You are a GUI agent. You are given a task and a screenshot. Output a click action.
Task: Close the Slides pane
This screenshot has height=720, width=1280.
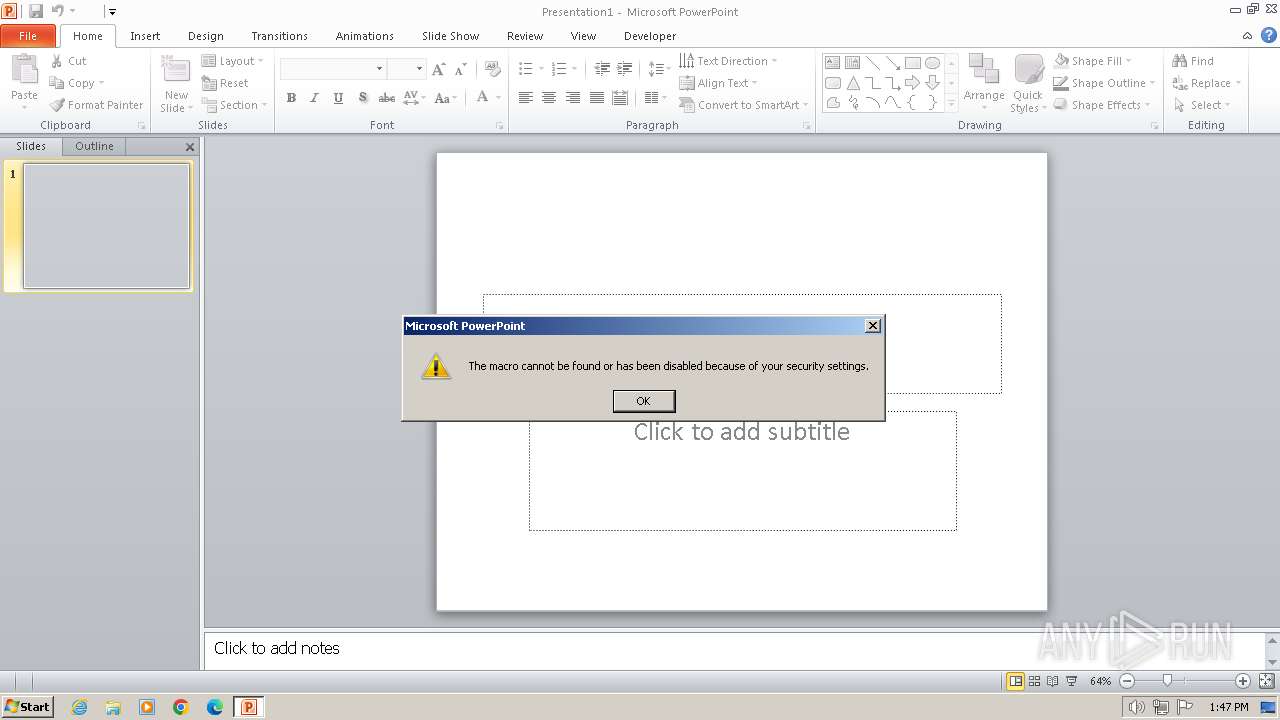click(x=190, y=147)
